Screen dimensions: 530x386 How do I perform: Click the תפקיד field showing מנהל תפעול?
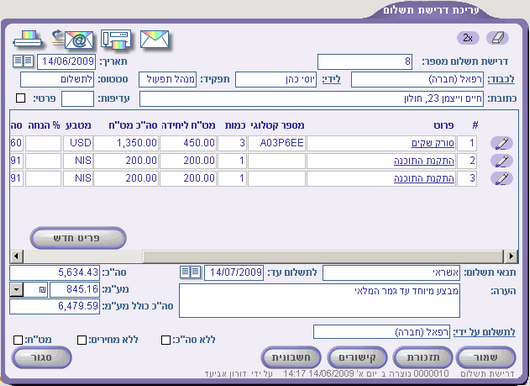[x=168, y=80]
